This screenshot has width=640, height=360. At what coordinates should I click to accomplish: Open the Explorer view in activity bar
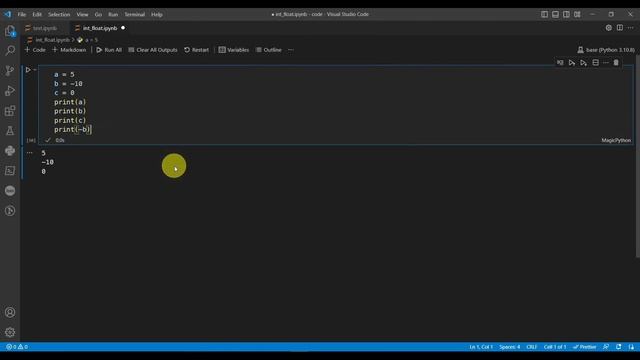click(x=10, y=31)
